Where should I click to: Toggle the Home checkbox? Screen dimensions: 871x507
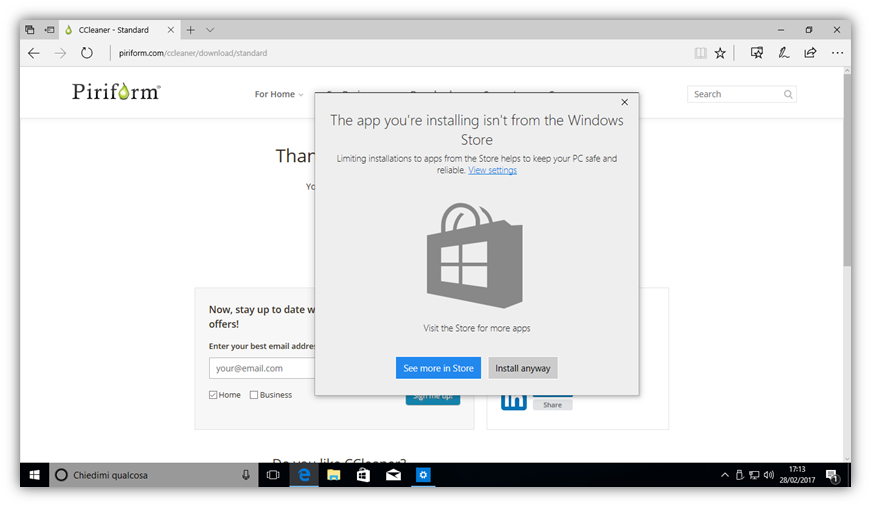[x=213, y=395]
